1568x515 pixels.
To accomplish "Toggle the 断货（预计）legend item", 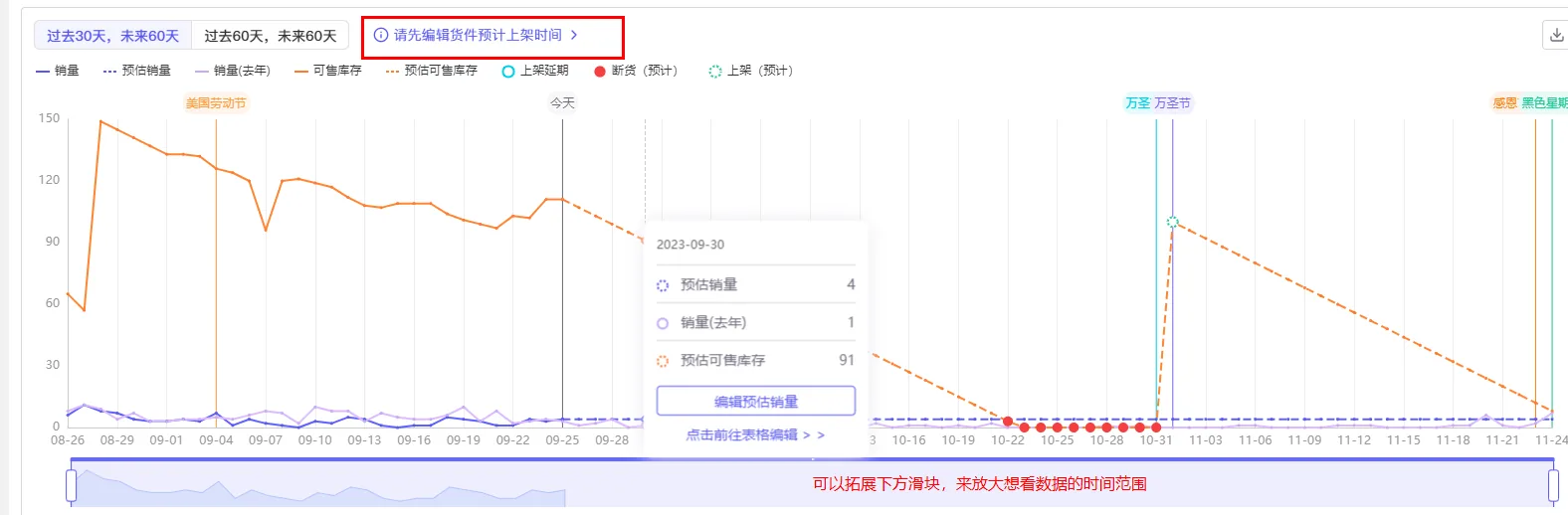I will pos(636,71).
